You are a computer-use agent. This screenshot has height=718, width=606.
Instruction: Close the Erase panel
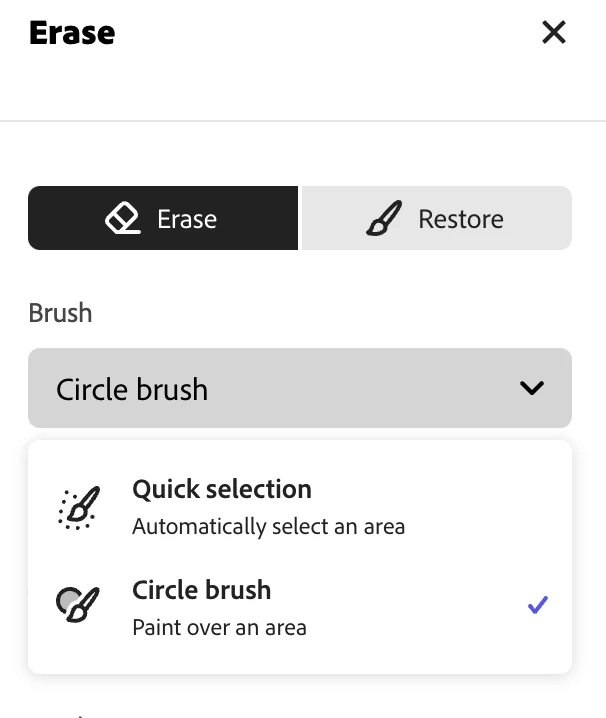coord(553,33)
